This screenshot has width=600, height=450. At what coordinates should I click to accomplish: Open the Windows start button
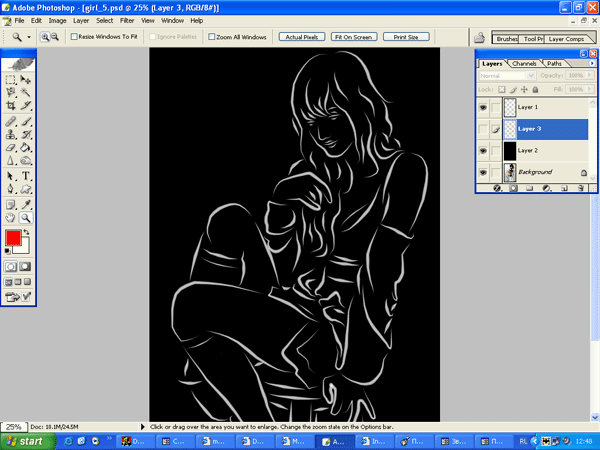pos(27,442)
